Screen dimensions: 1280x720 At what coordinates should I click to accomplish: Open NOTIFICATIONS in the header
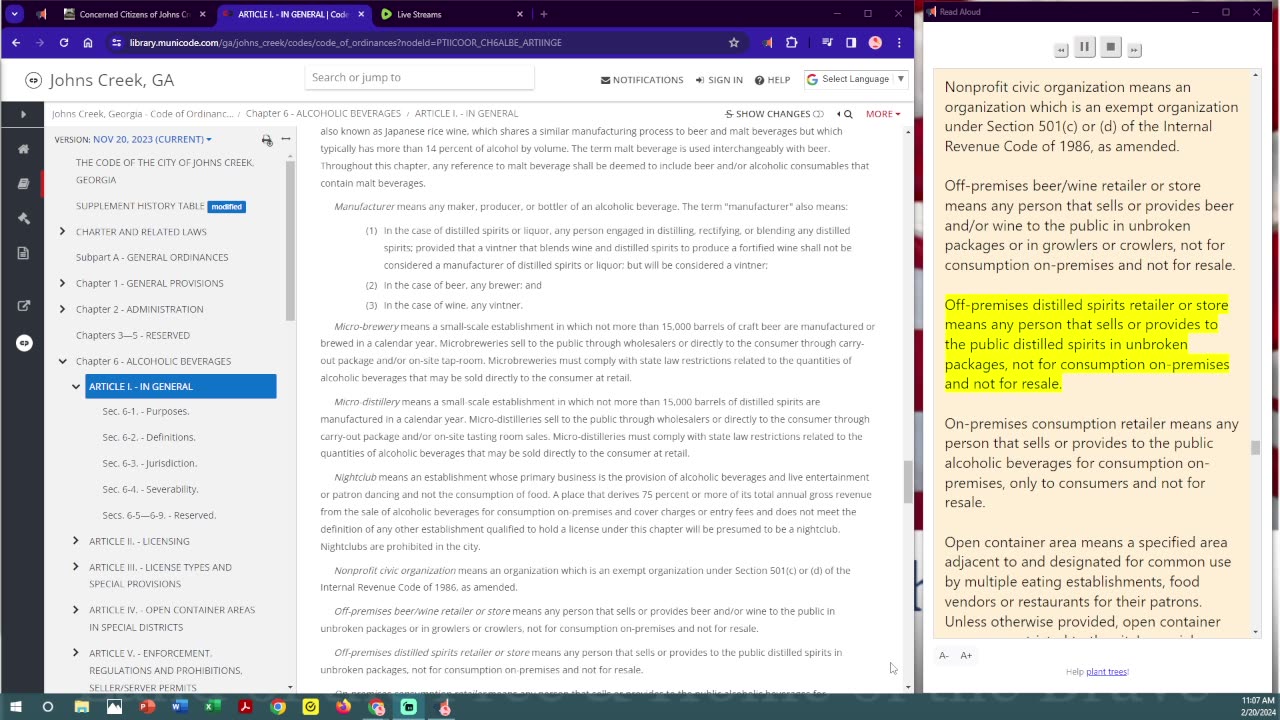coord(642,80)
